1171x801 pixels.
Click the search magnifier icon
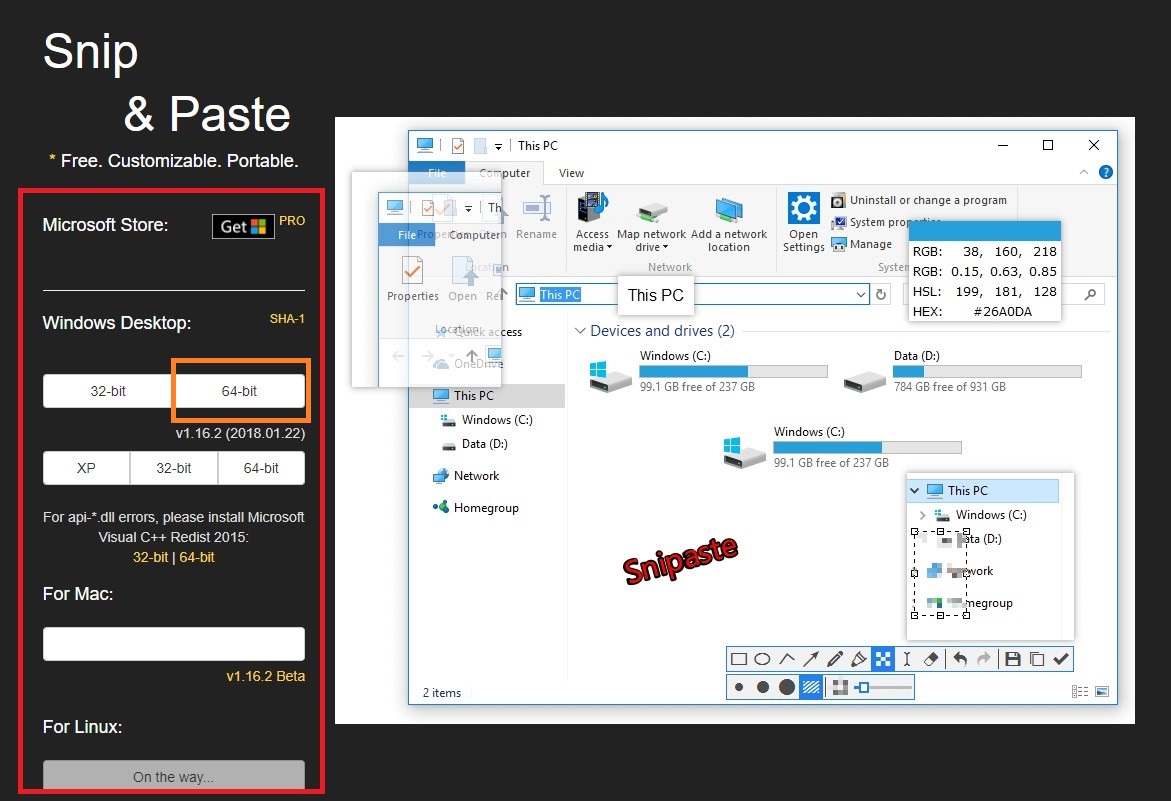[1090, 295]
